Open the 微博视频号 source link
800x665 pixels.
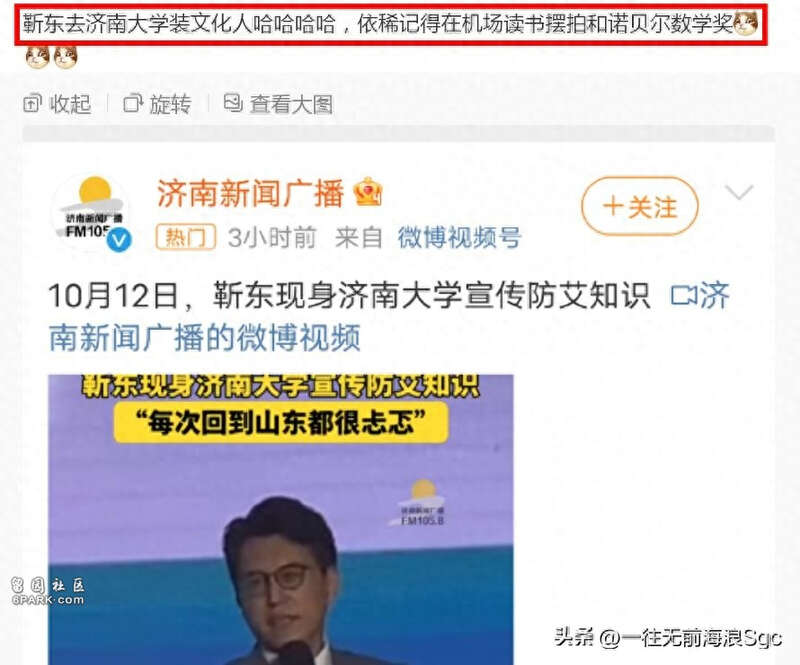coord(459,237)
